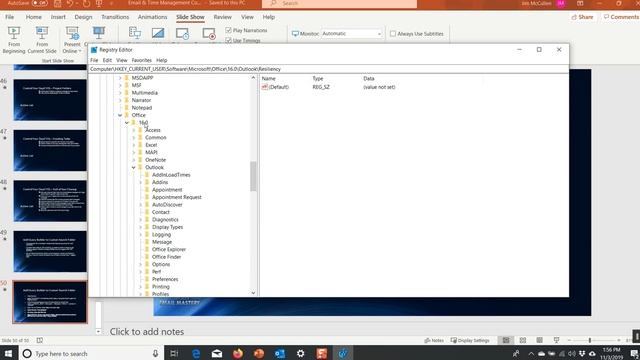Switch to Outlook on the taskbar
640x360 pixels.
click(280, 353)
